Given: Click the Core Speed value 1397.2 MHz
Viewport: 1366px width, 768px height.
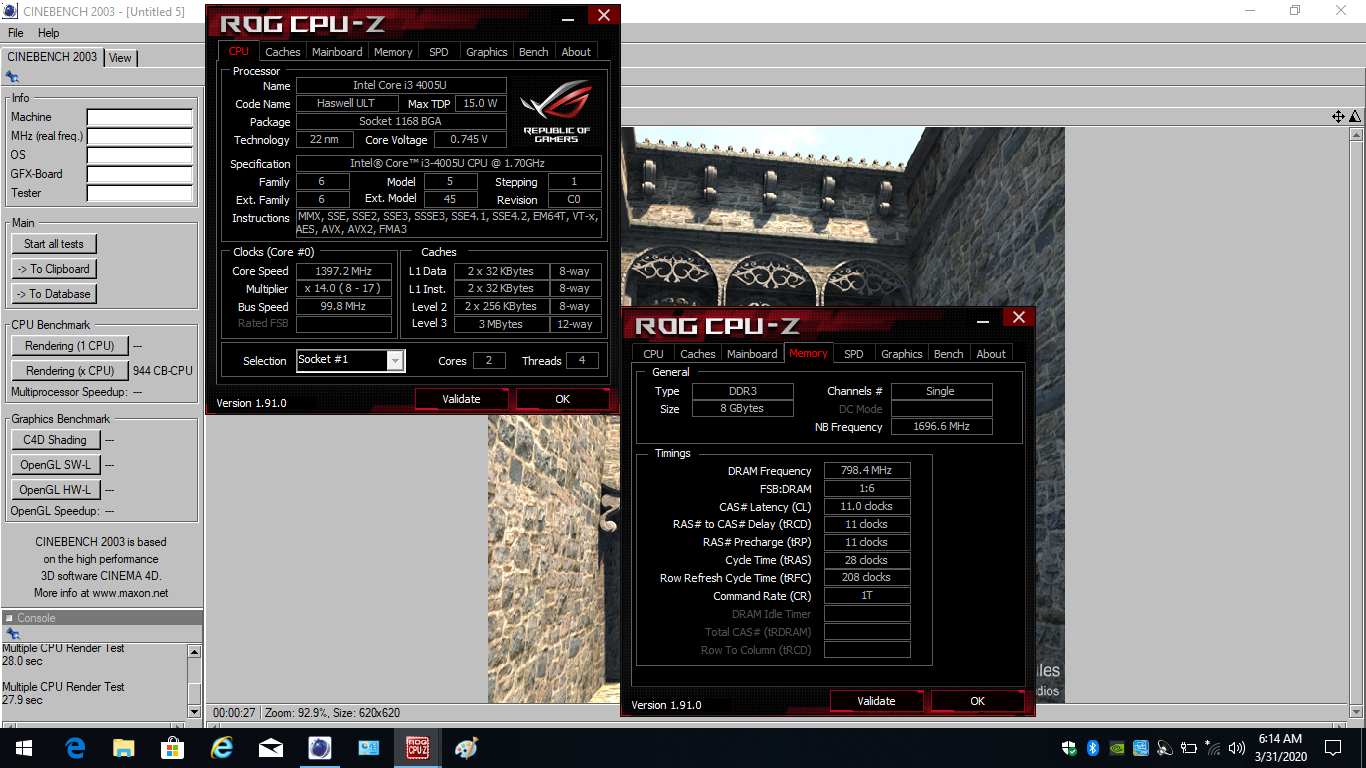Looking at the screenshot, I should point(344,271).
